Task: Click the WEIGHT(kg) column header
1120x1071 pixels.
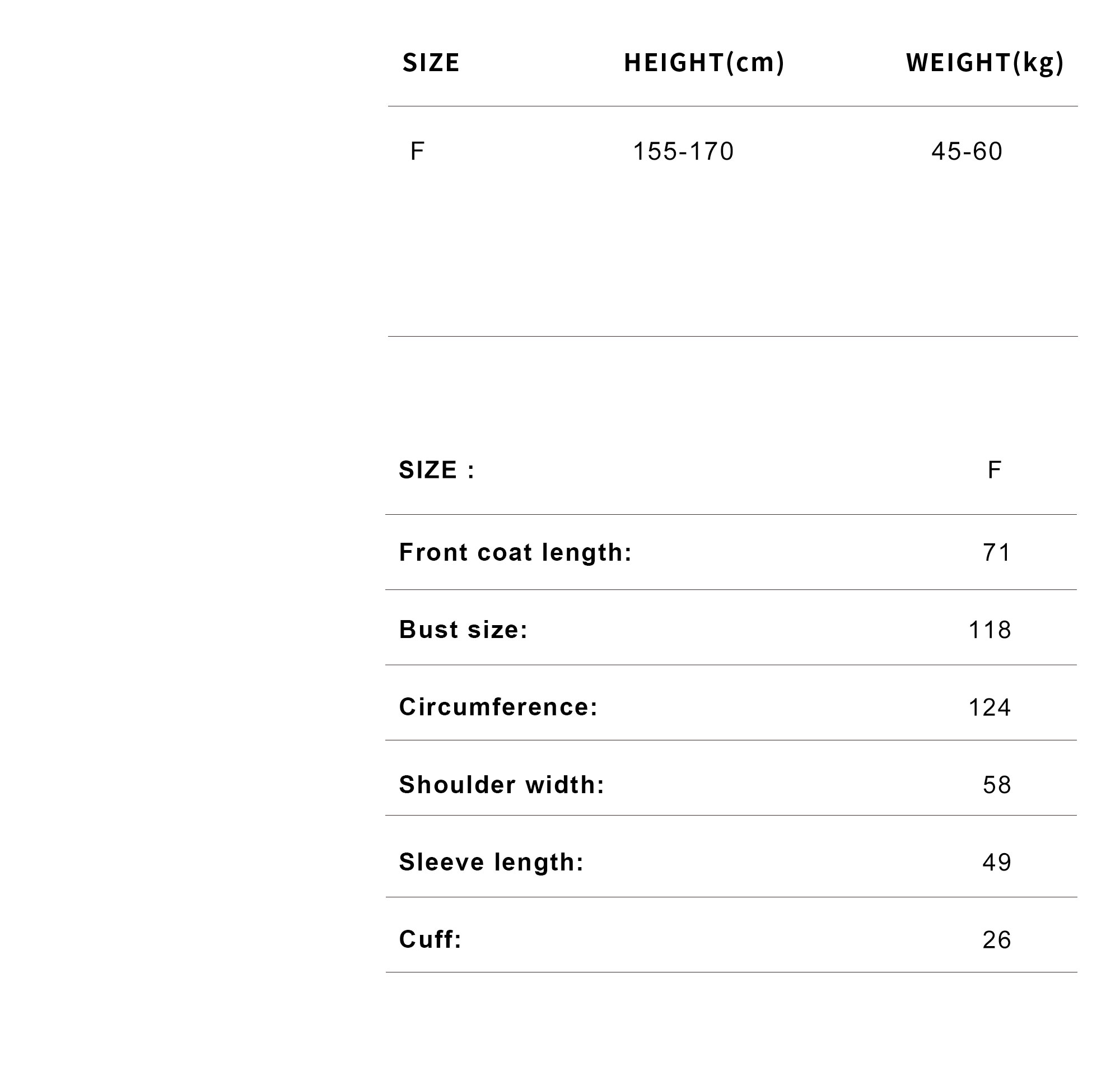Action: [x=984, y=63]
